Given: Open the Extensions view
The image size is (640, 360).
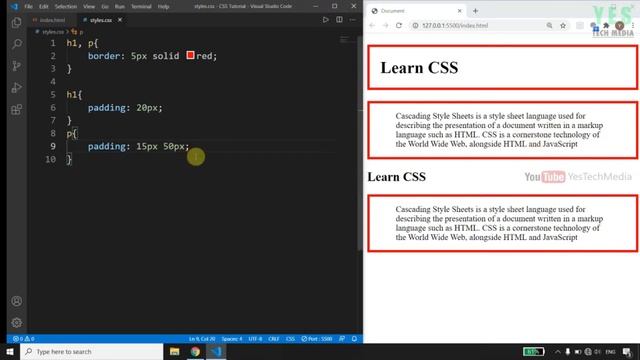Looking at the screenshot, I should click(17, 109).
